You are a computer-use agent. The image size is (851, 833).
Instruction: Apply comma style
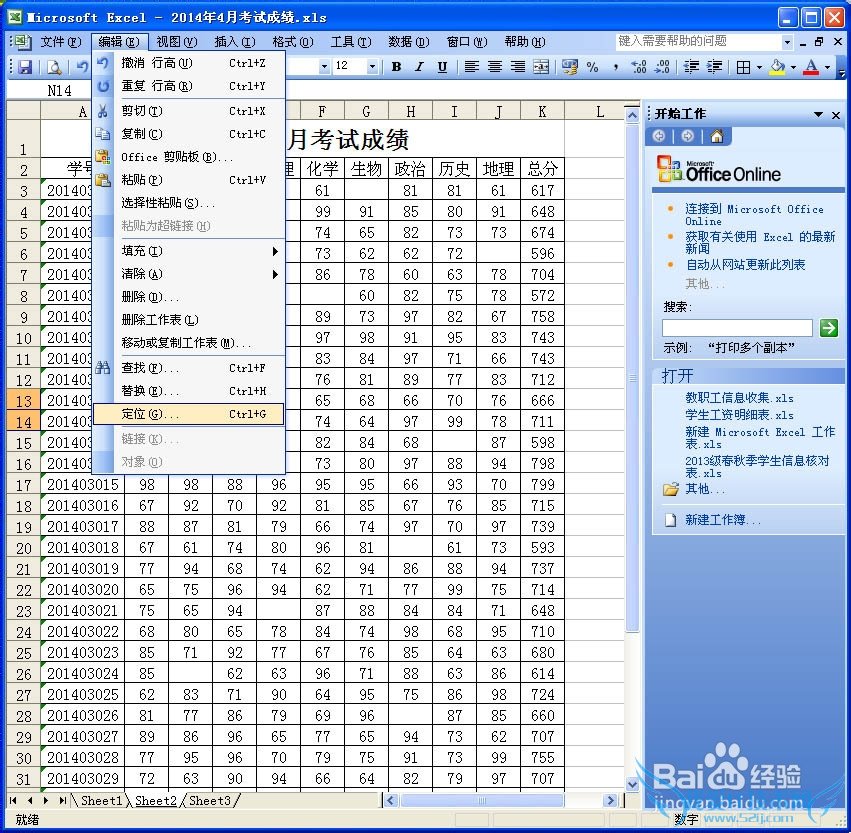(x=615, y=67)
